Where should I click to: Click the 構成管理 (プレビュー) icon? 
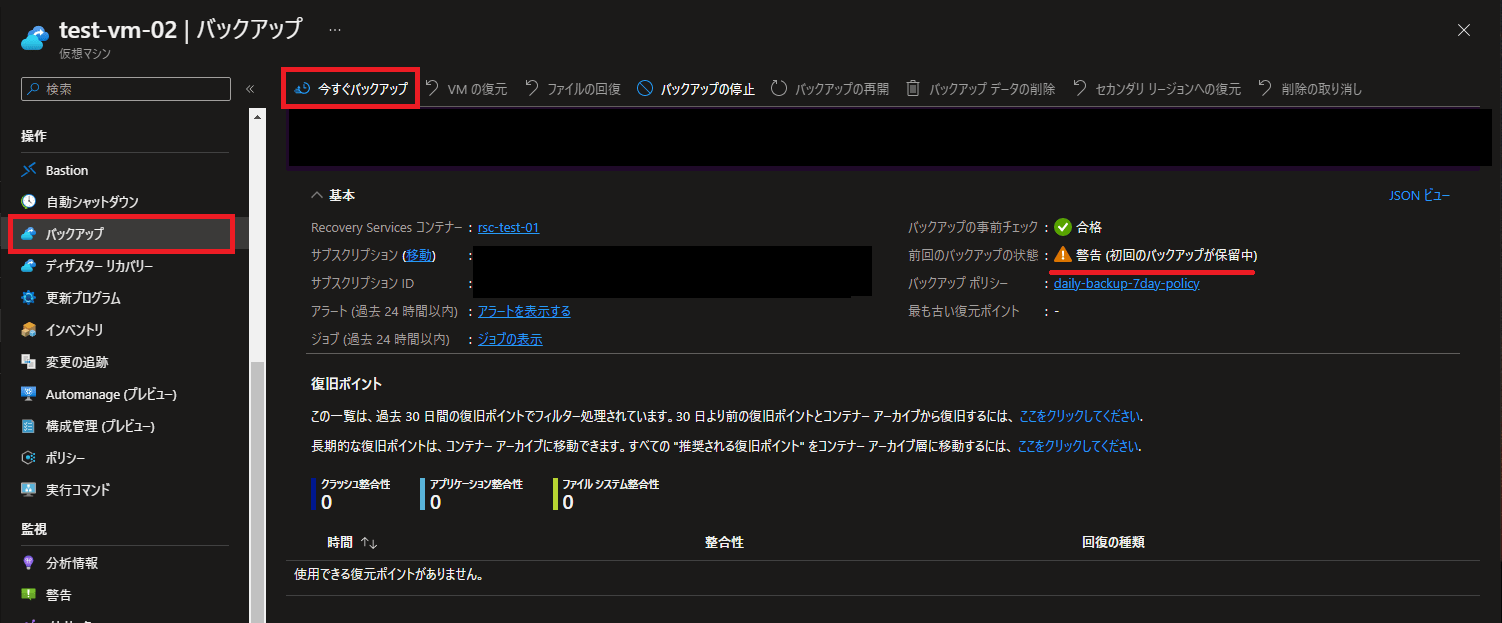[29, 426]
